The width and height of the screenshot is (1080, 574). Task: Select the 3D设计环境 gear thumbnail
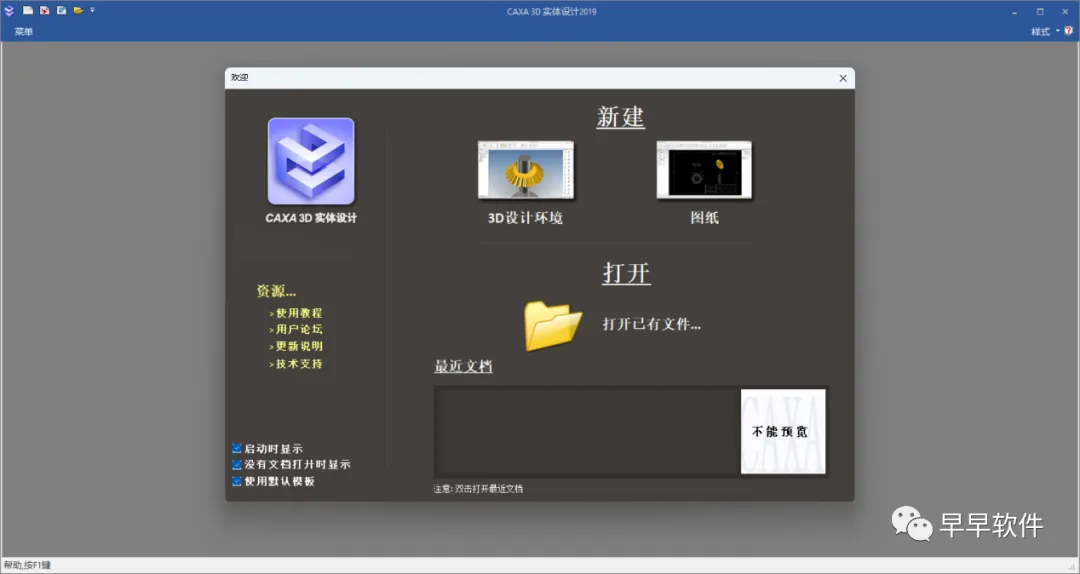[526, 170]
